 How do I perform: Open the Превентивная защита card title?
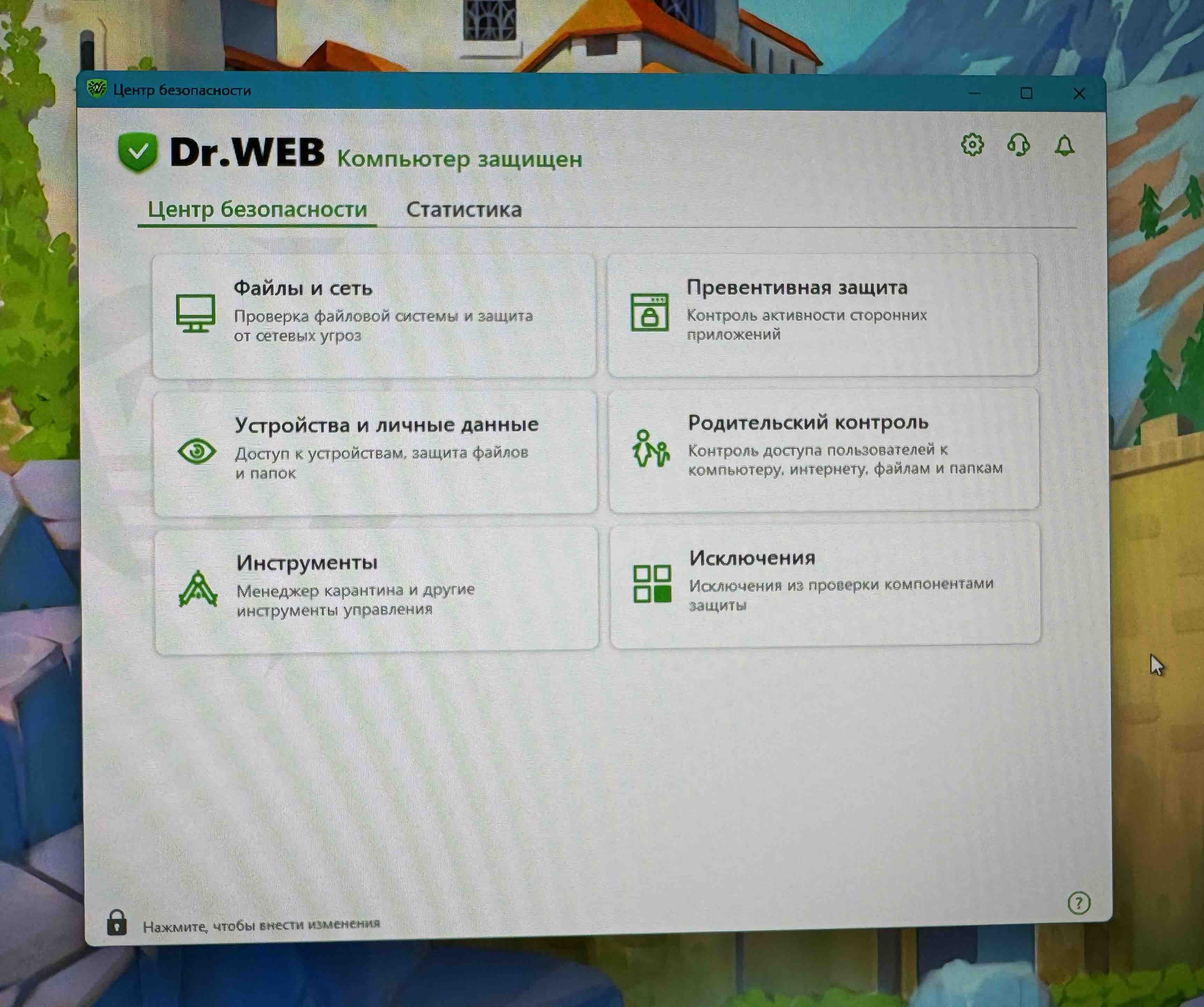coord(797,287)
